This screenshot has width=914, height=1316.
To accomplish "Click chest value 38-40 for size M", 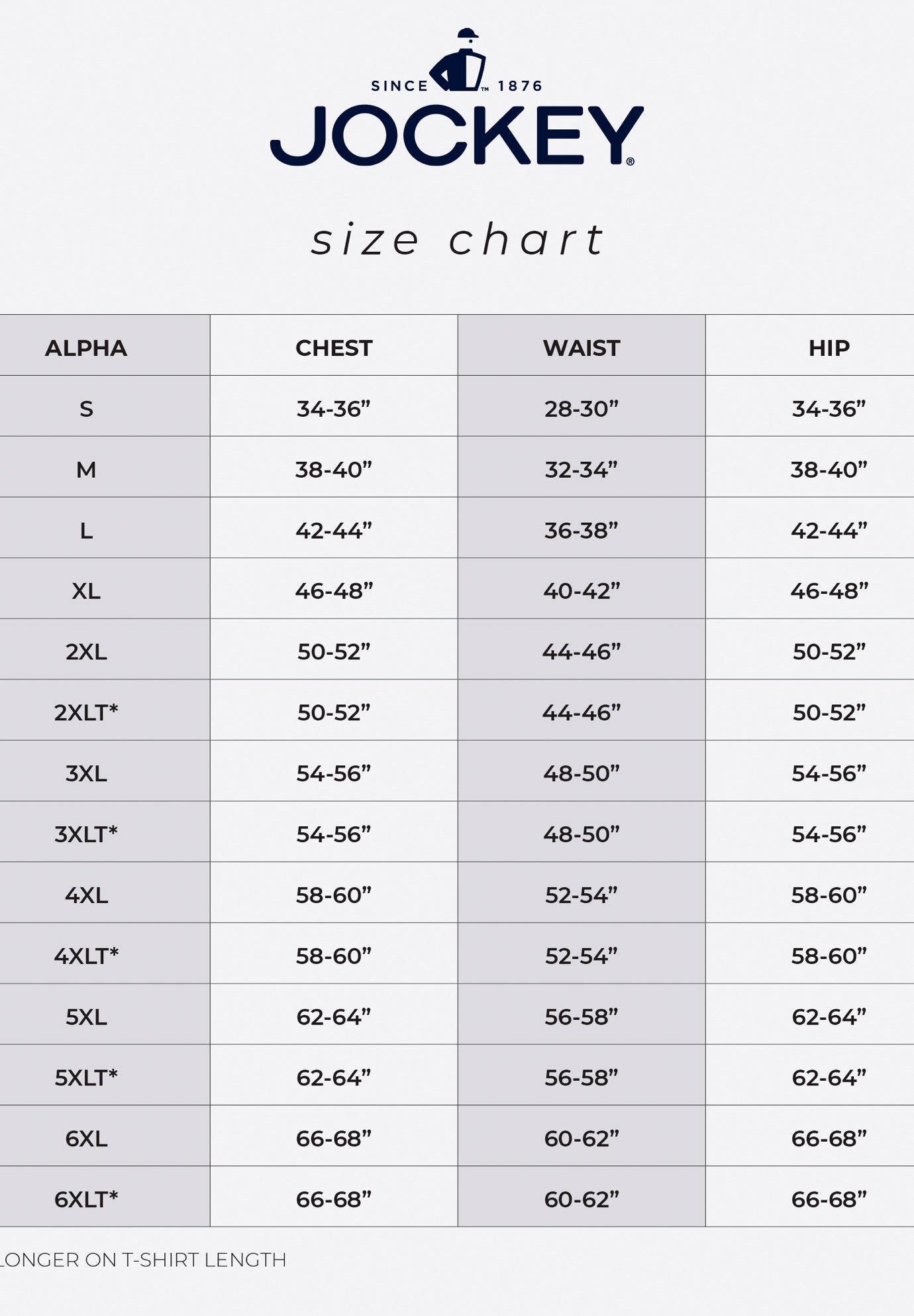I will pyautogui.click(x=334, y=470).
